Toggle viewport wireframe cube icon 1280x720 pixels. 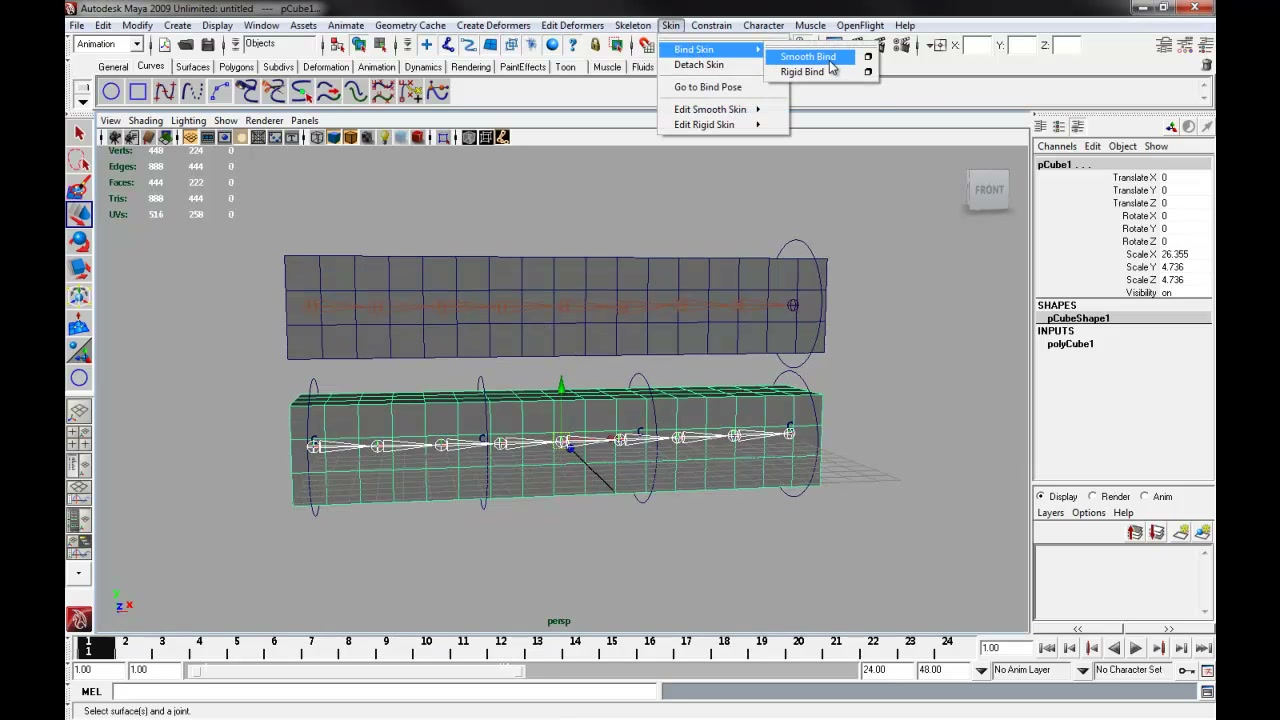tap(317, 137)
